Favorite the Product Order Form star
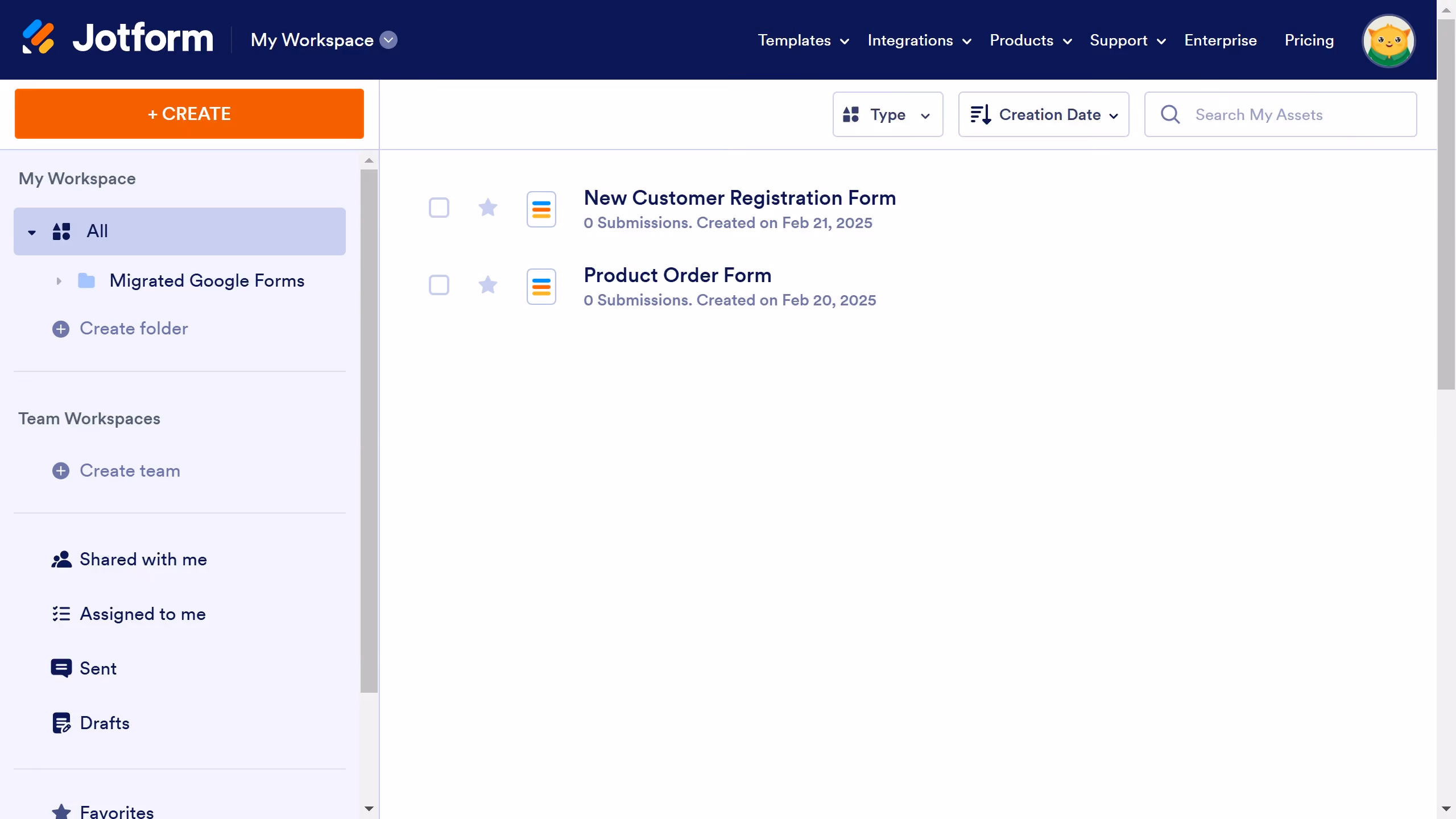1456x819 pixels. pos(487,284)
